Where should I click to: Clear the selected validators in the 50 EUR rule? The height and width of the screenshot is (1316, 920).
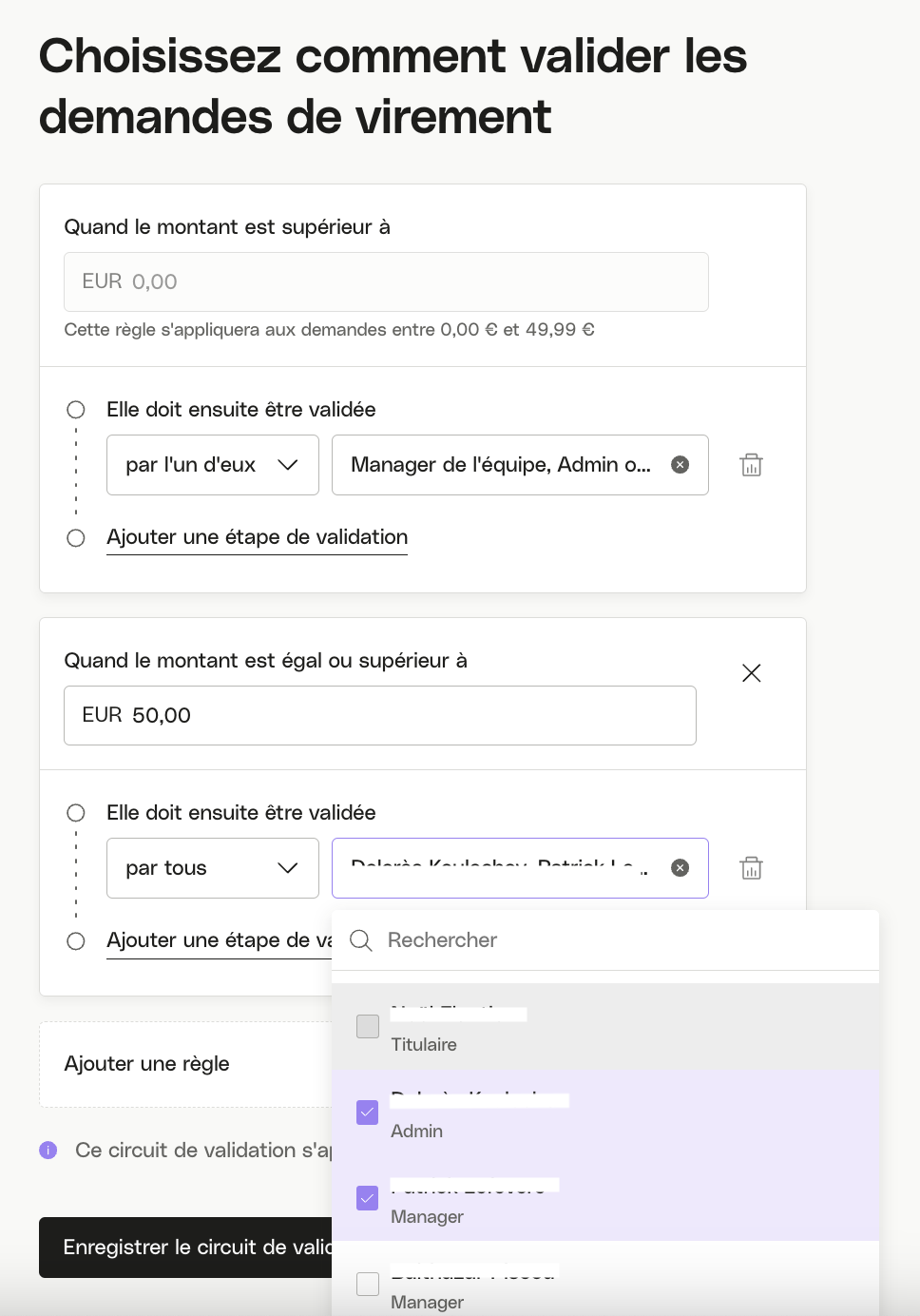[680, 867]
